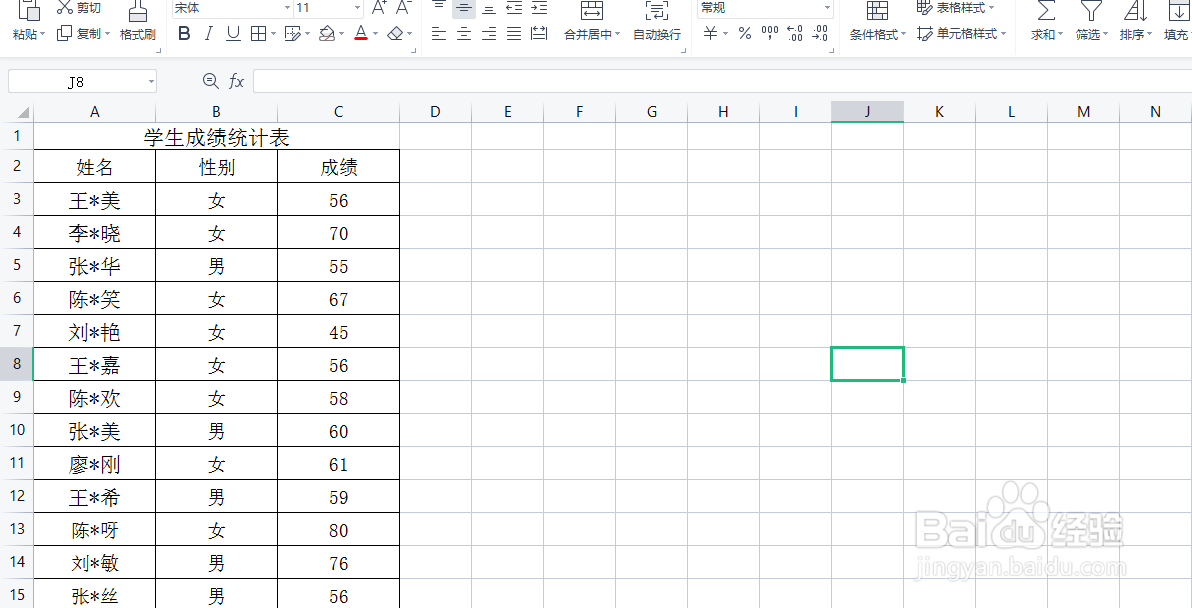The width and height of the screenshot is (1192, 608).
Task: Click the Merge and Center (合并居中) icon
Action: click(591, 11)
